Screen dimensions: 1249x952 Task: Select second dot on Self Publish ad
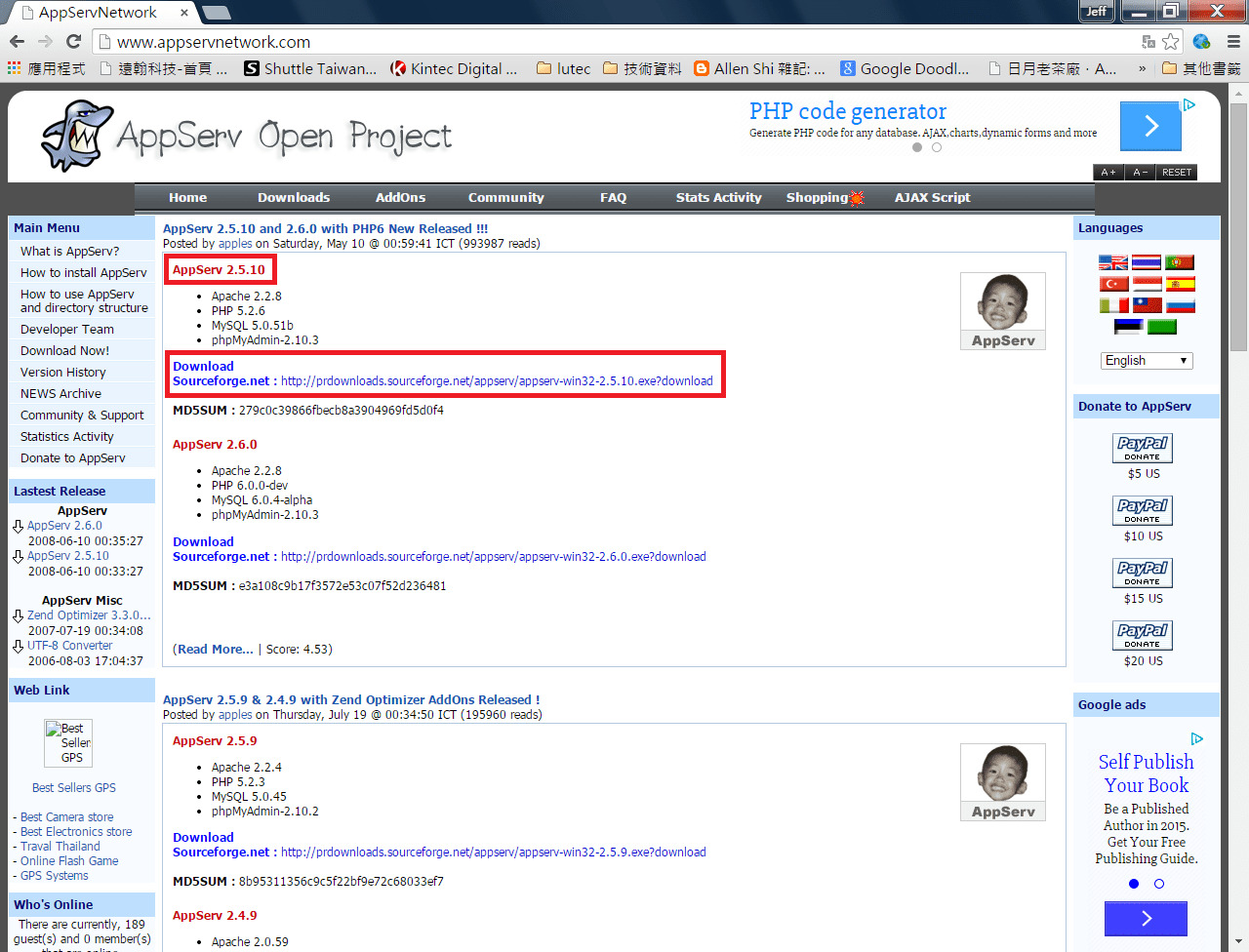pyautogui.click(x=1159, y=884)
